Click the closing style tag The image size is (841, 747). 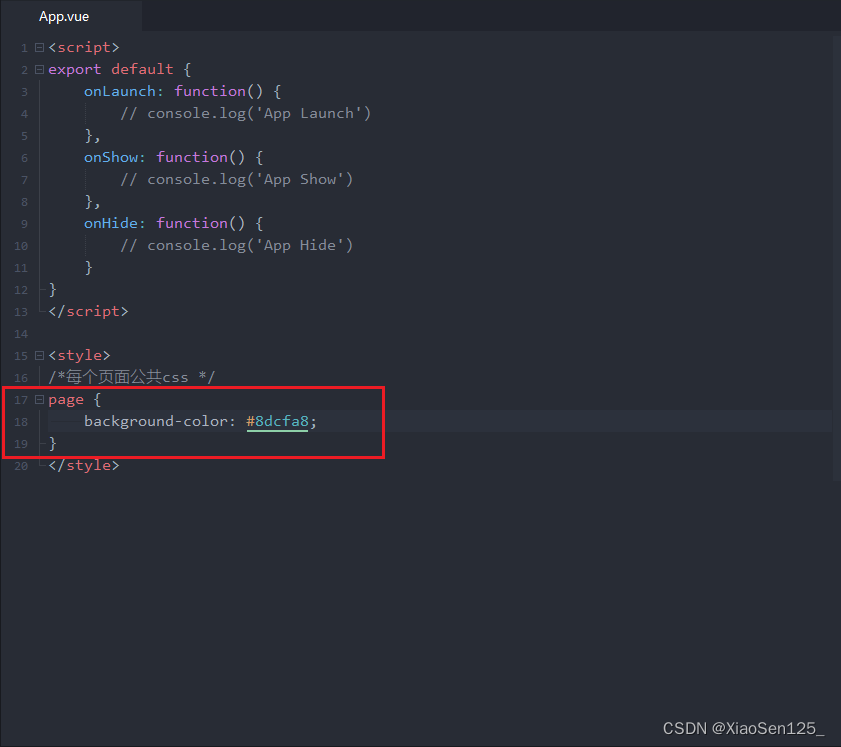point(83,465)
